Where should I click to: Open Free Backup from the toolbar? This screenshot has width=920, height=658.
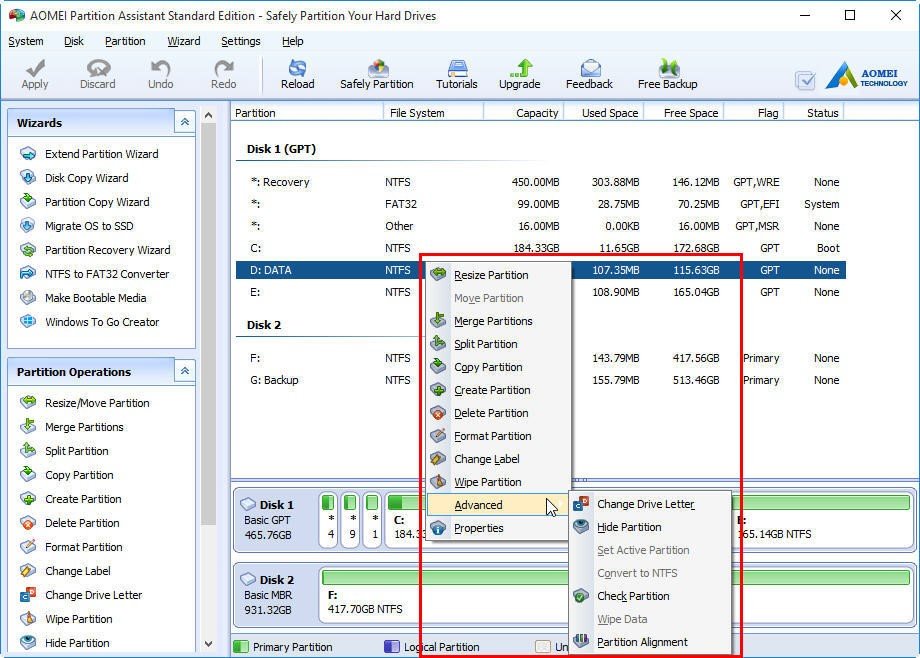(x=666, y=72)
